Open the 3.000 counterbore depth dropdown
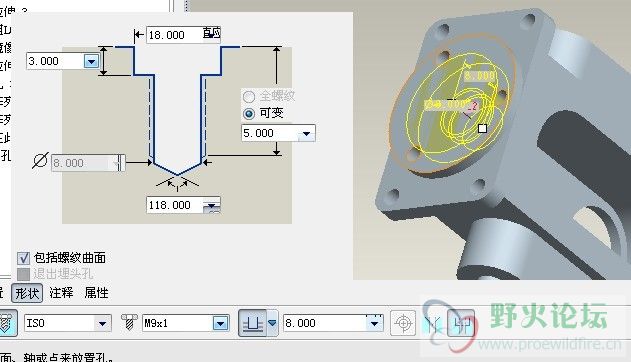631x362 pixels. (x=91, y=62)
